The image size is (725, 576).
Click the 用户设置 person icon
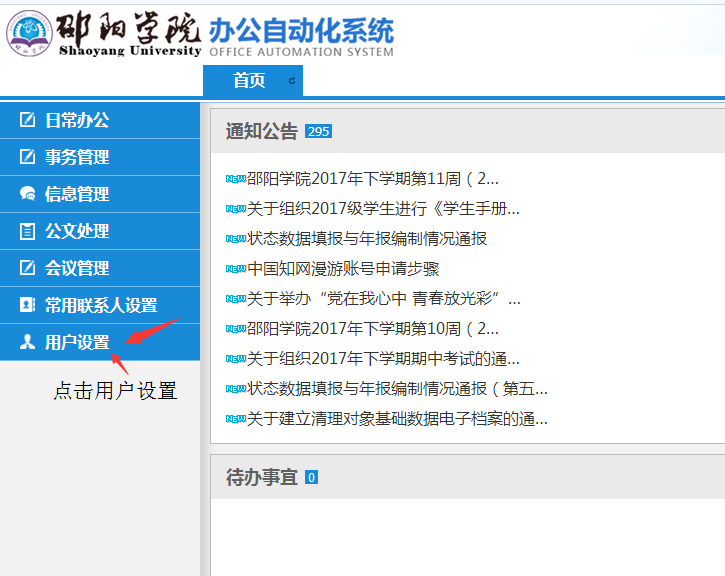click(28, 342)
